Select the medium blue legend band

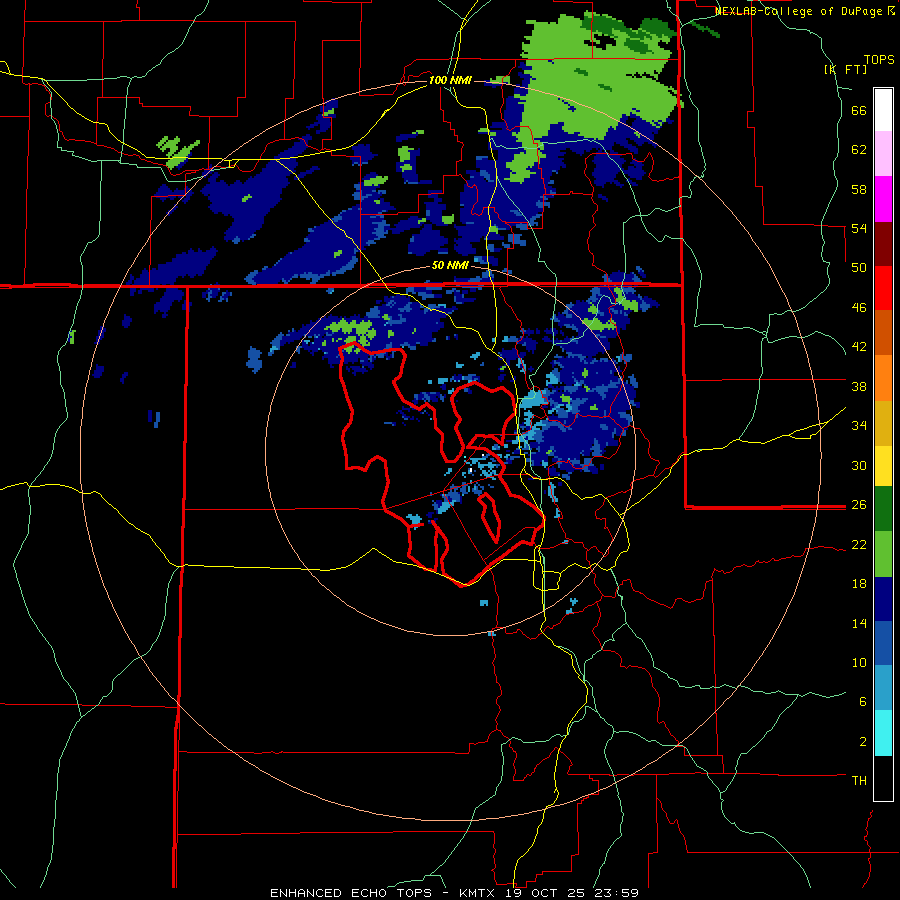(883, 644)
